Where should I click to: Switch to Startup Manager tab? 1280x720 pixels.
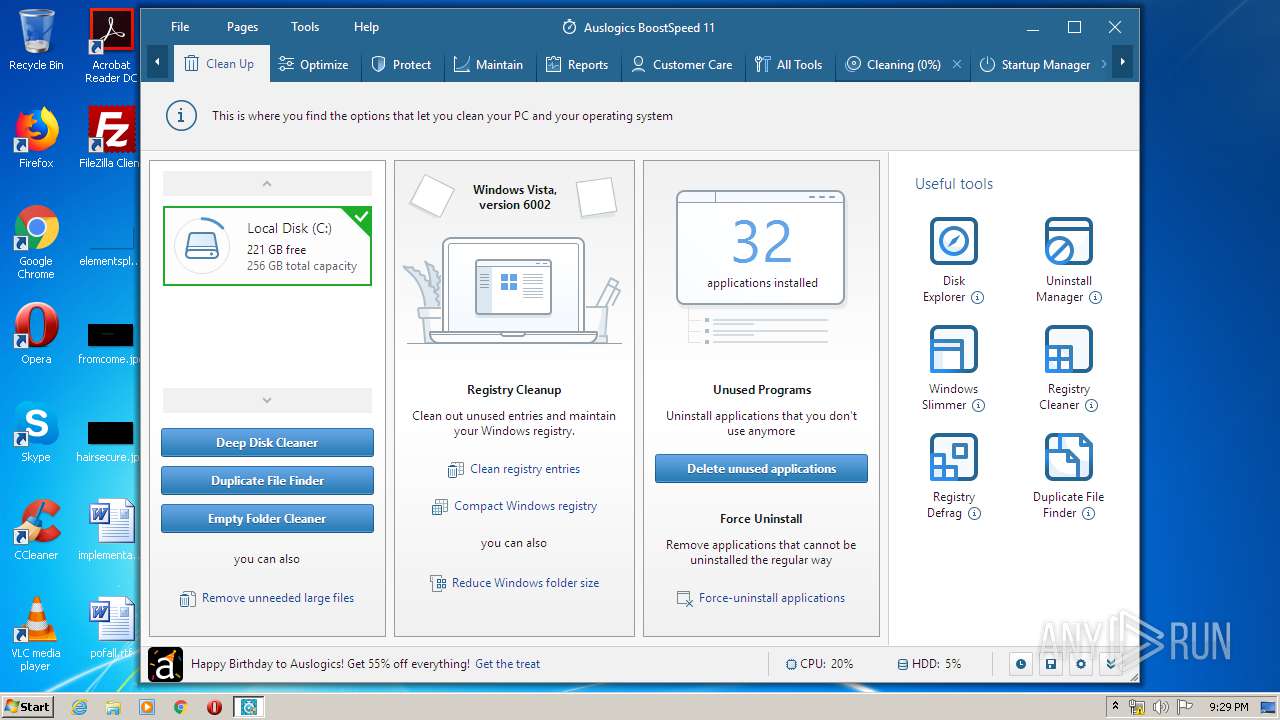point(1035,64)
